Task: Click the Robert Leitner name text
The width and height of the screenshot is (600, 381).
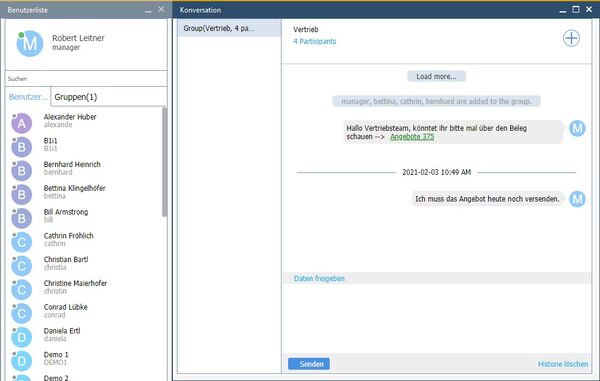Action: [x=78, y=38]
